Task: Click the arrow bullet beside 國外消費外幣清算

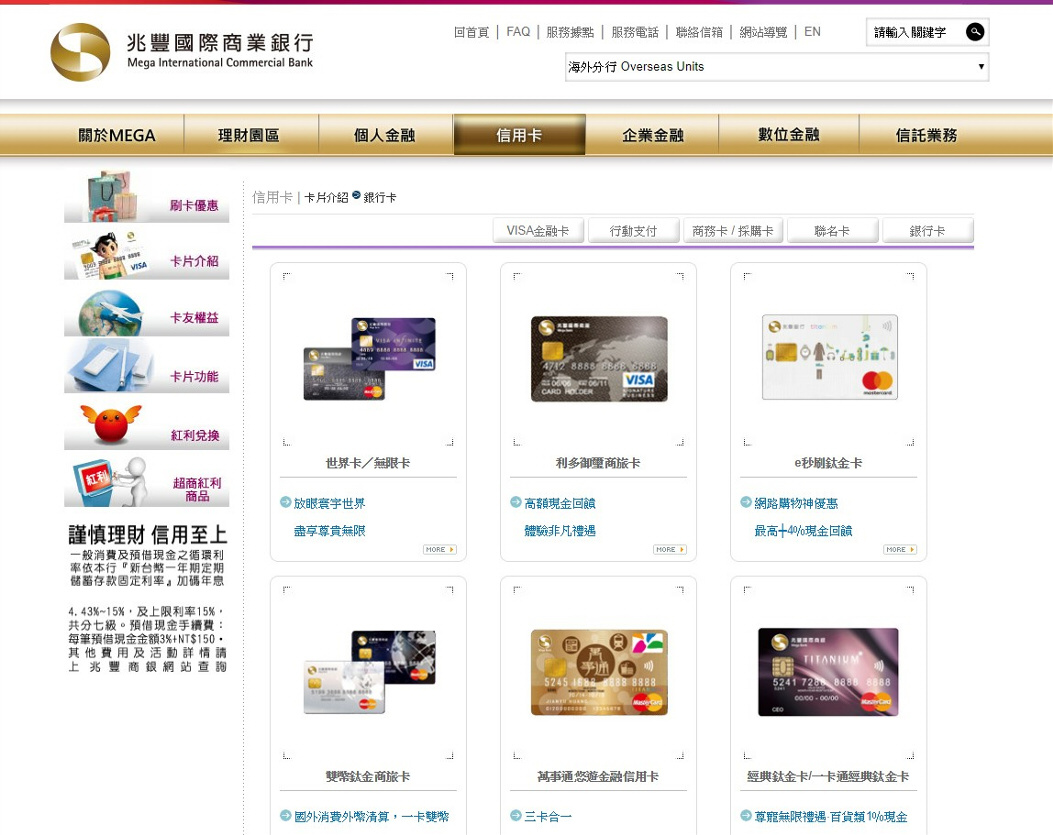Action: [x=285, y=816]
